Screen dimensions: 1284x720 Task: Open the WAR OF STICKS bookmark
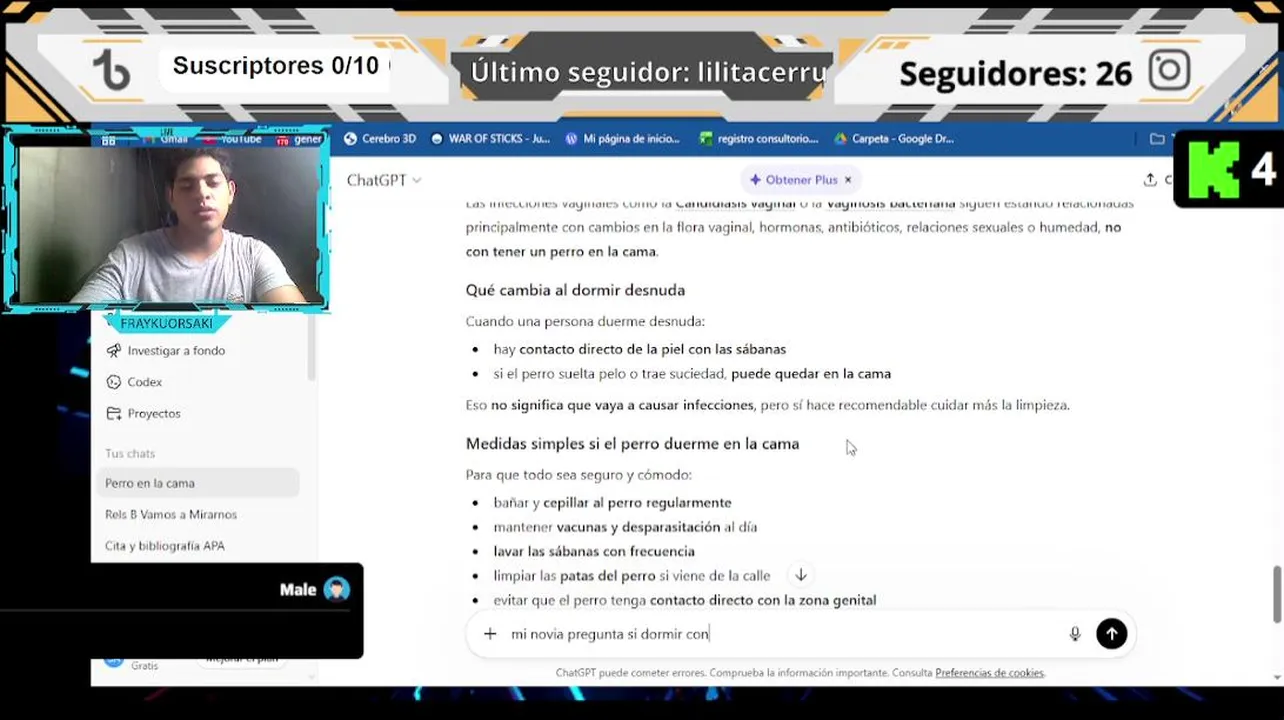(490, 139)
